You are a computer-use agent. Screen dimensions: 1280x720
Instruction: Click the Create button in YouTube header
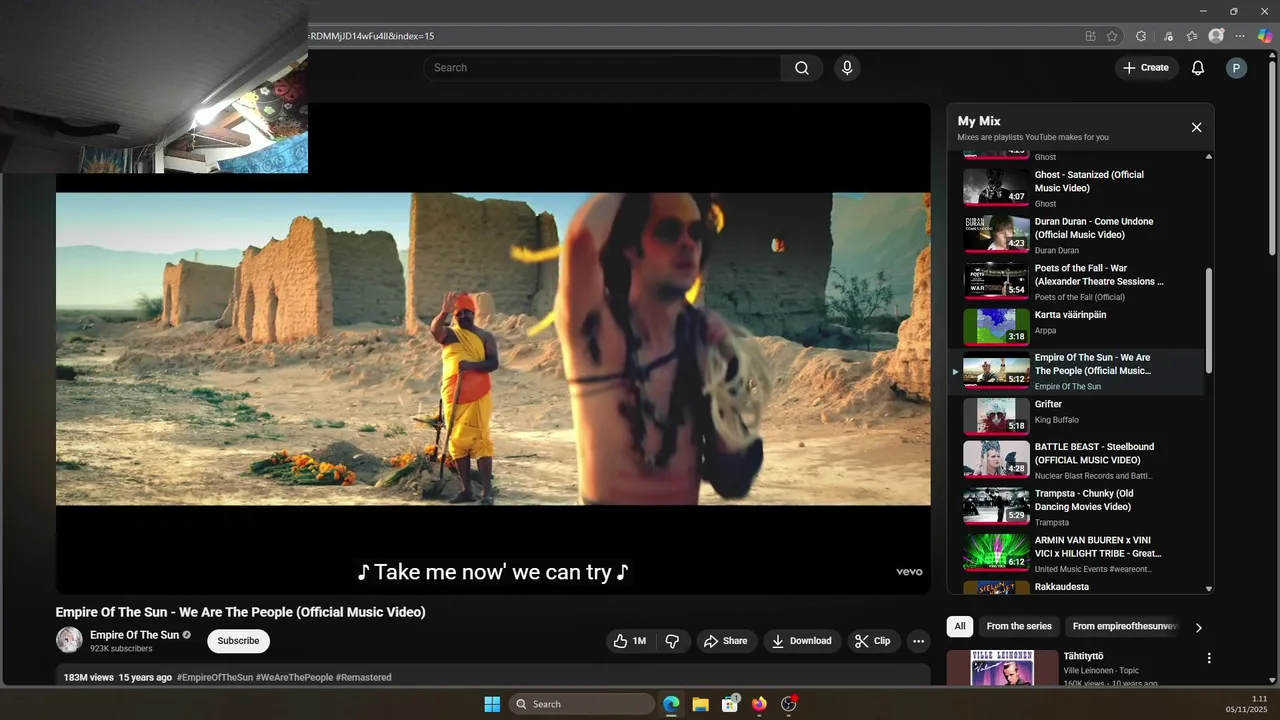[1146, 68]
